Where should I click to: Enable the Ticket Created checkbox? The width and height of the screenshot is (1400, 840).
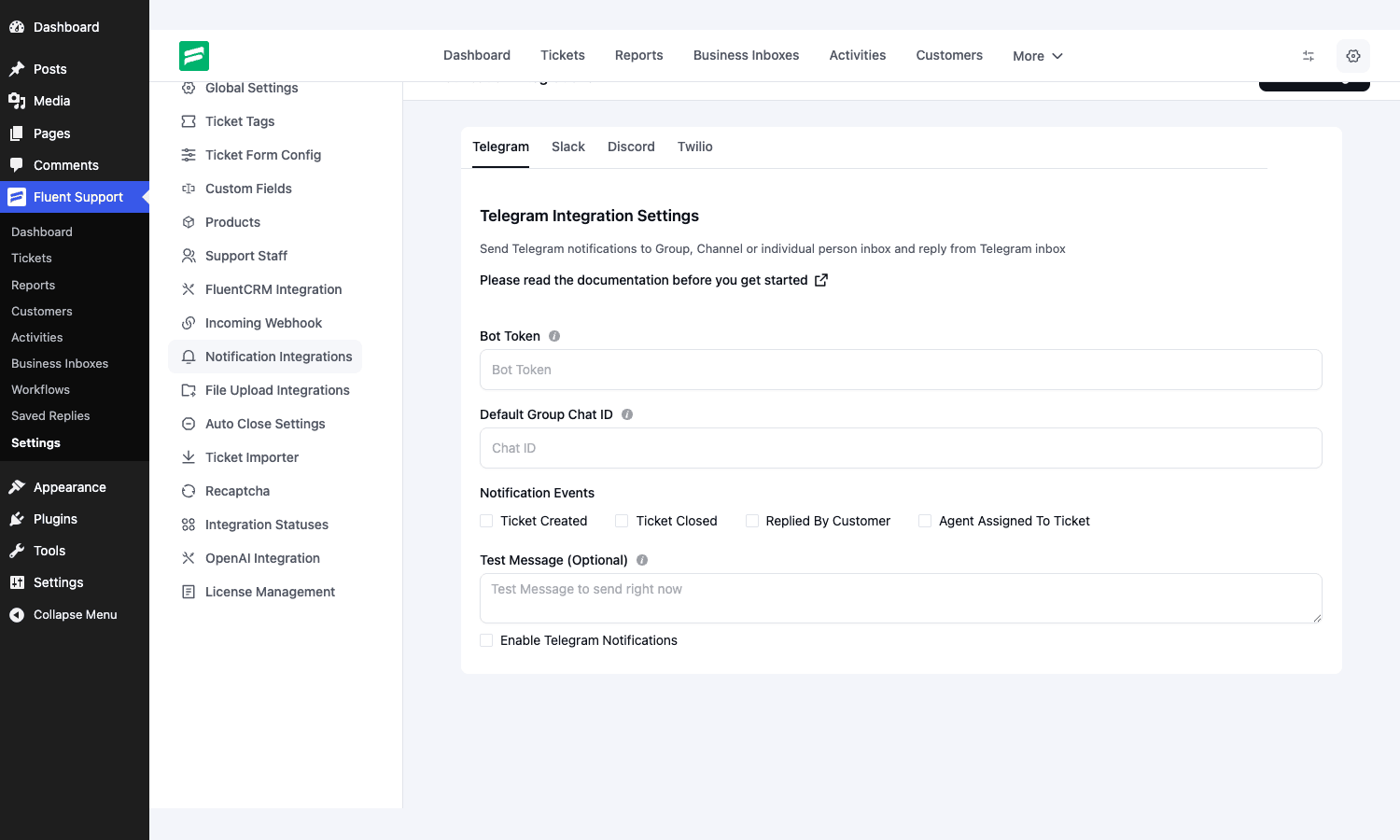[x=486, y=521]
